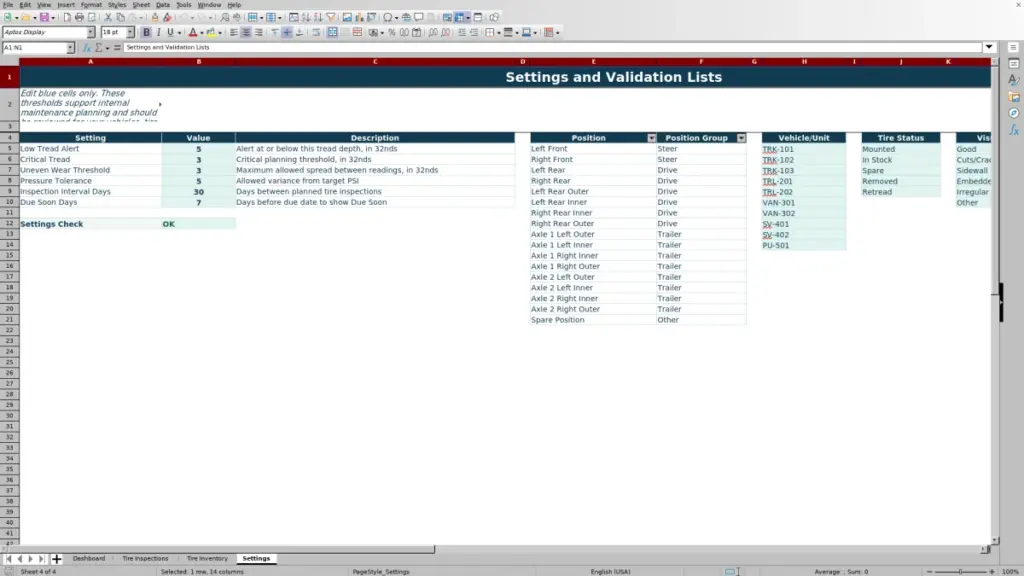Open the Format menu
Viewport: 1024px width, 576px height.
[x=91, y=5]
